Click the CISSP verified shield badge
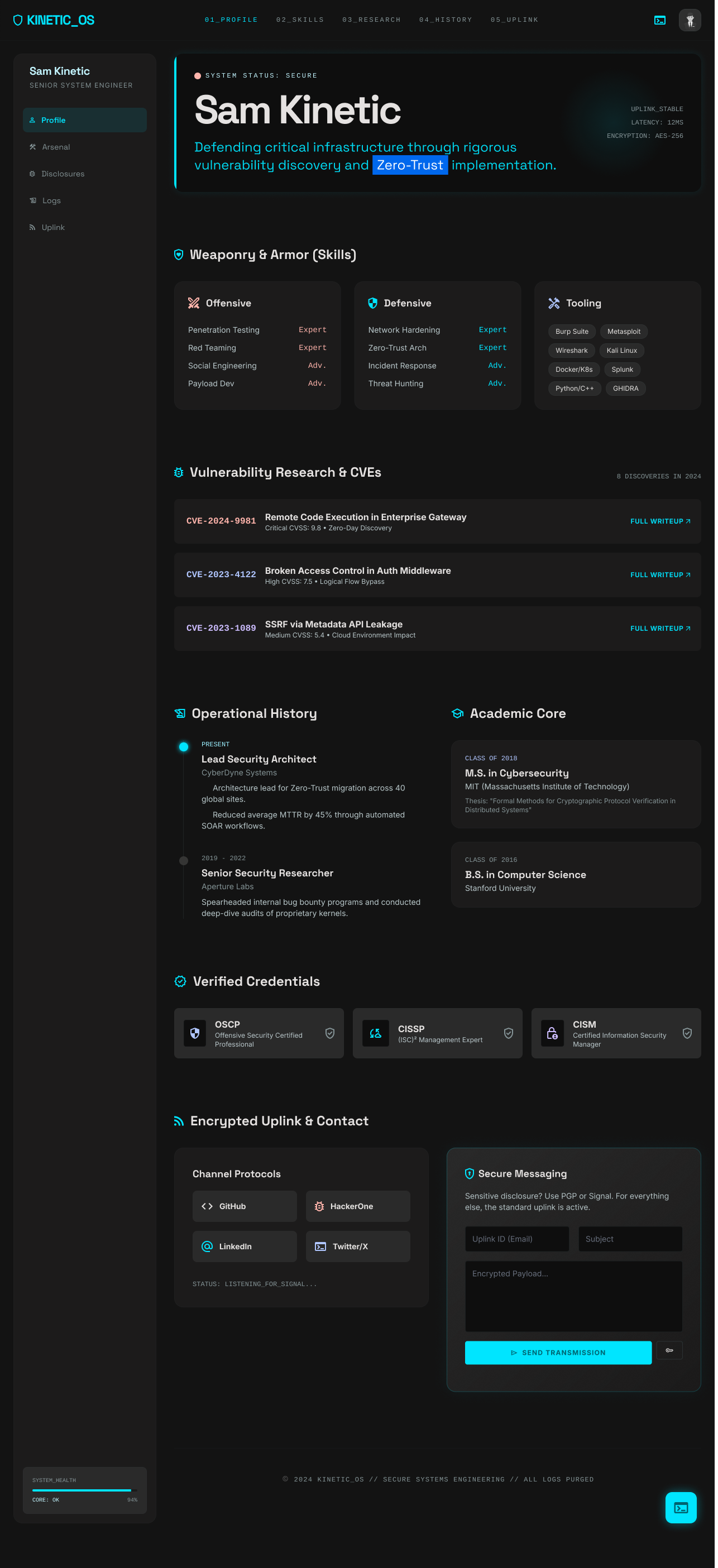The image size is (718, 1568). [x=508, y=1033]
